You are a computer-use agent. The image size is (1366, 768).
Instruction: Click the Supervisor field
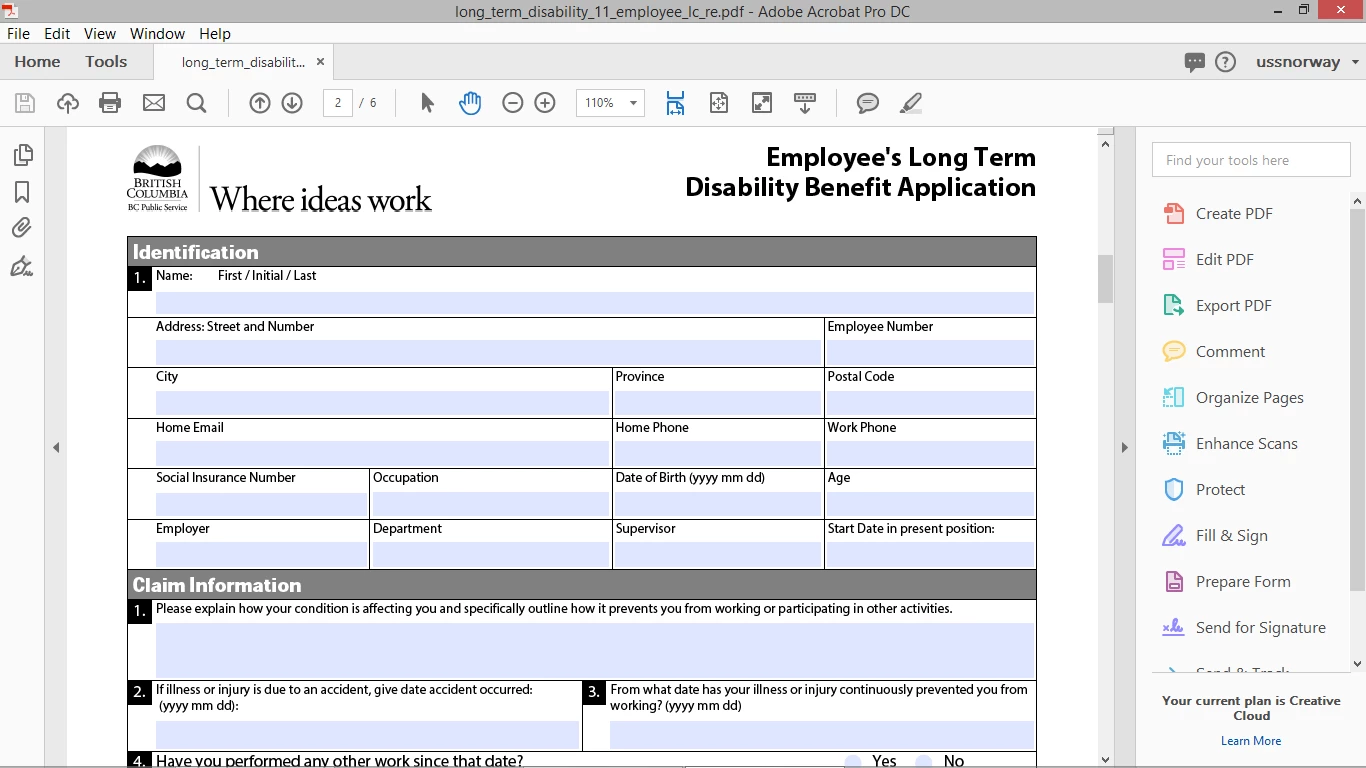point(718,555)
